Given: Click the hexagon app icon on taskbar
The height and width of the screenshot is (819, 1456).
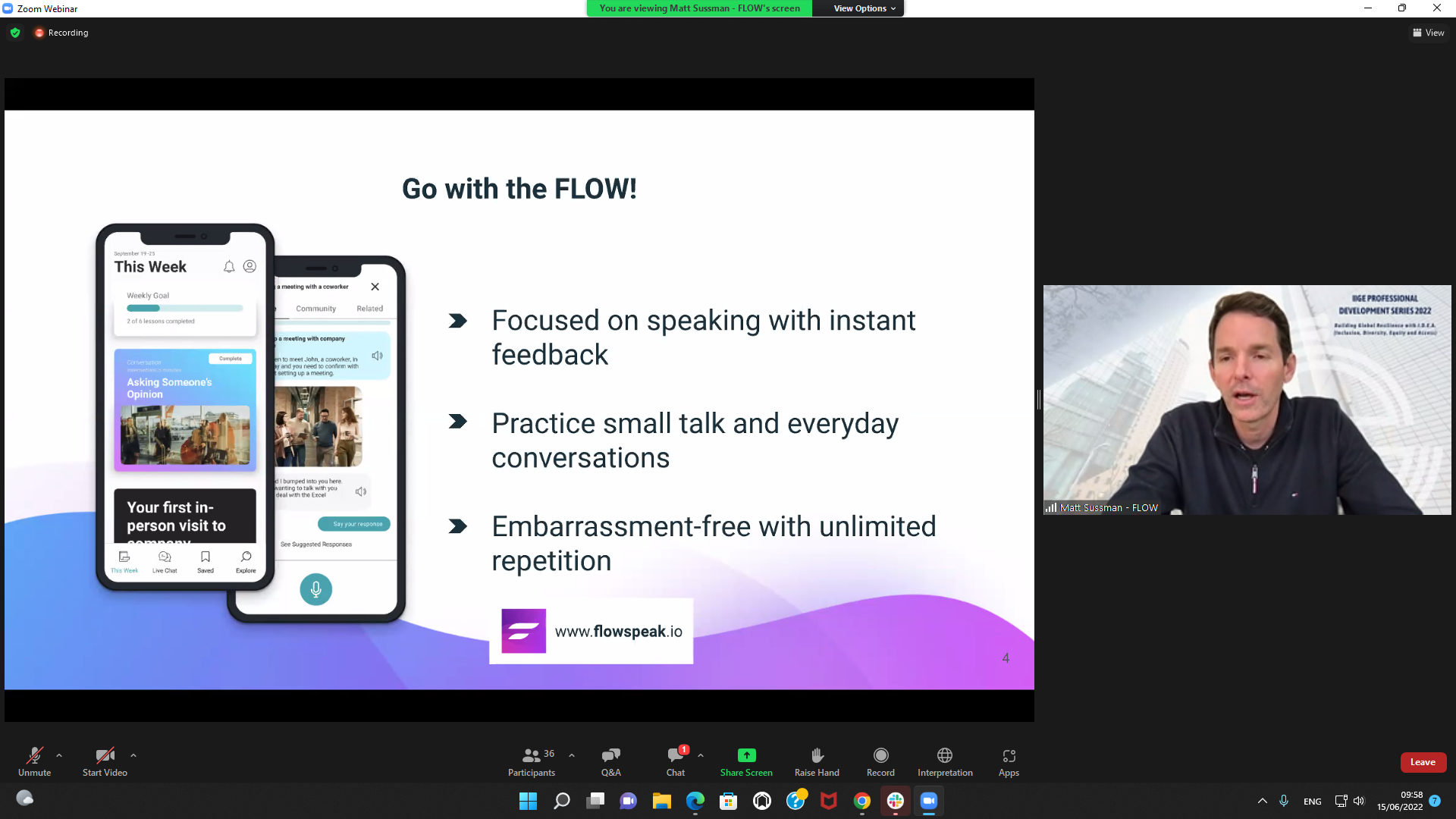Looking at the screenshot, I should (x=762, y=801).
